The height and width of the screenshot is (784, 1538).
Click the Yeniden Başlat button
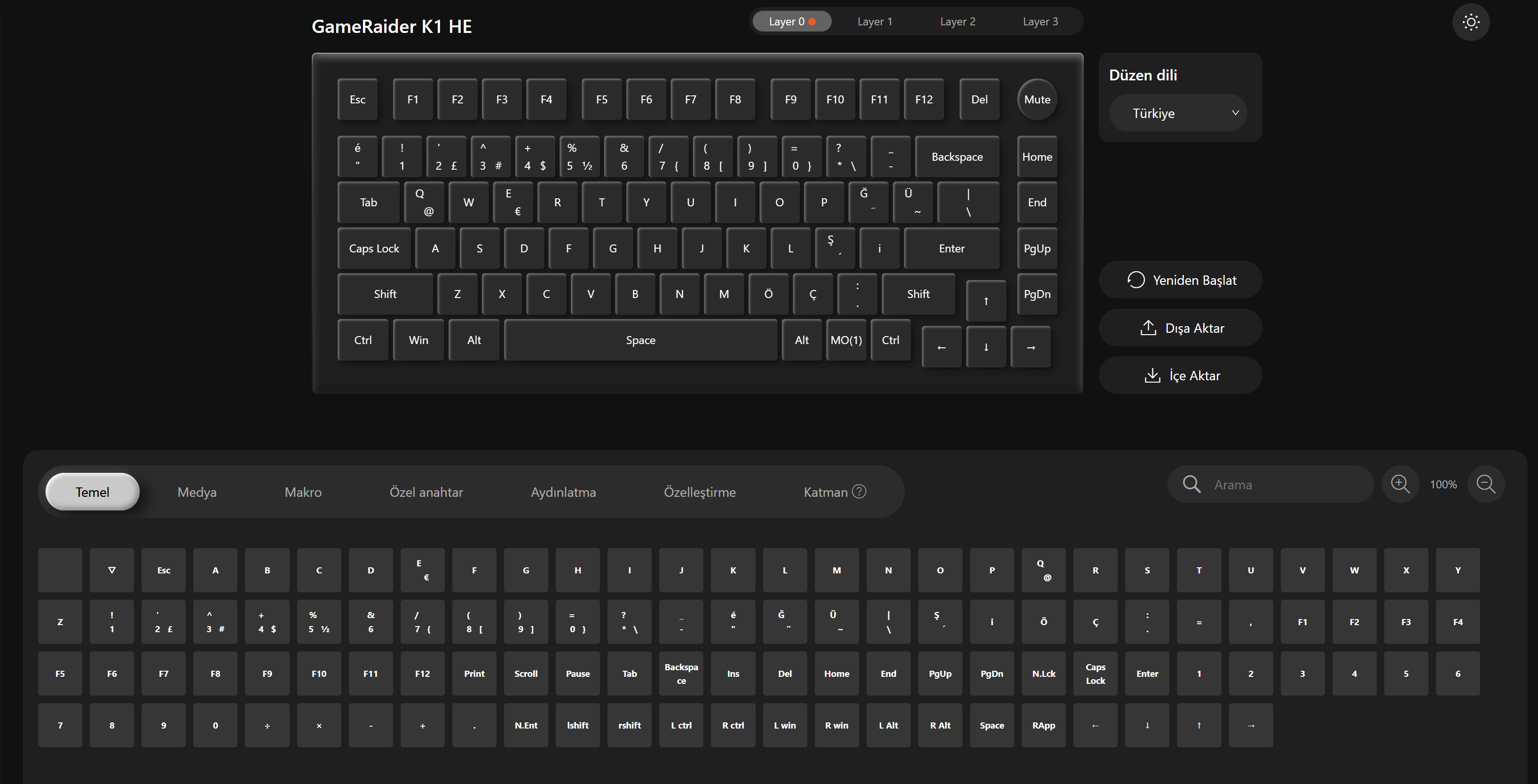1180,280
